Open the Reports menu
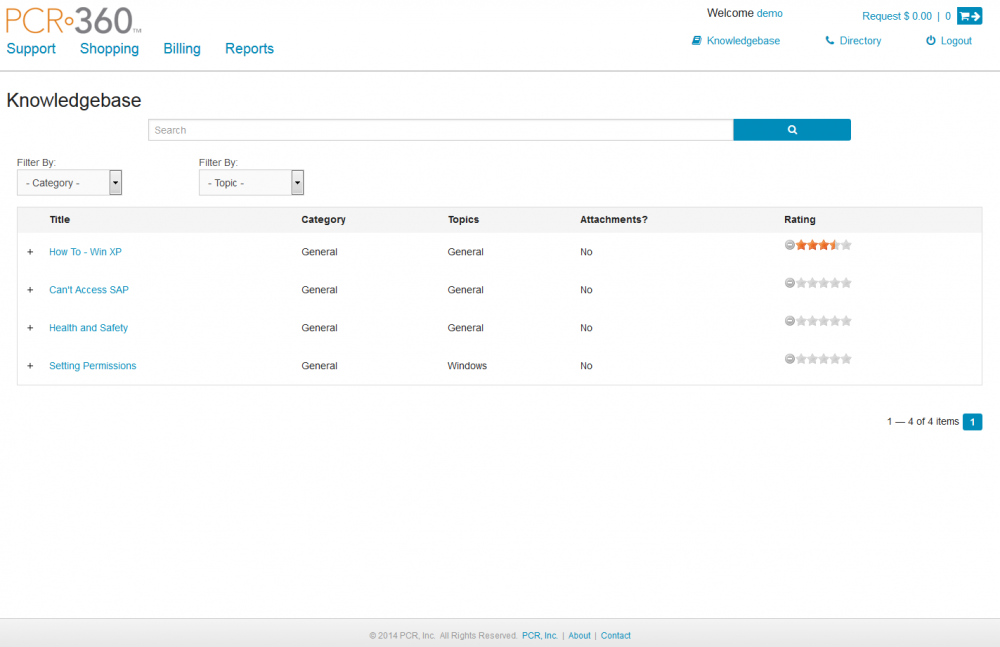Screen dimensions: 1000x647 click(249, 49)
